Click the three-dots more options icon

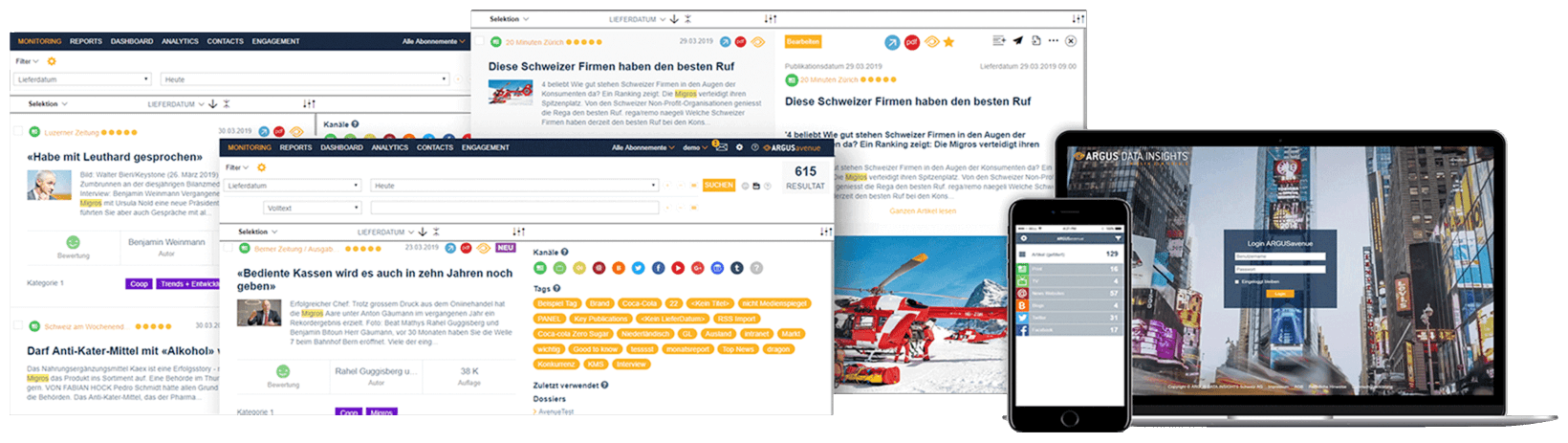click(x=1054, y=40)
